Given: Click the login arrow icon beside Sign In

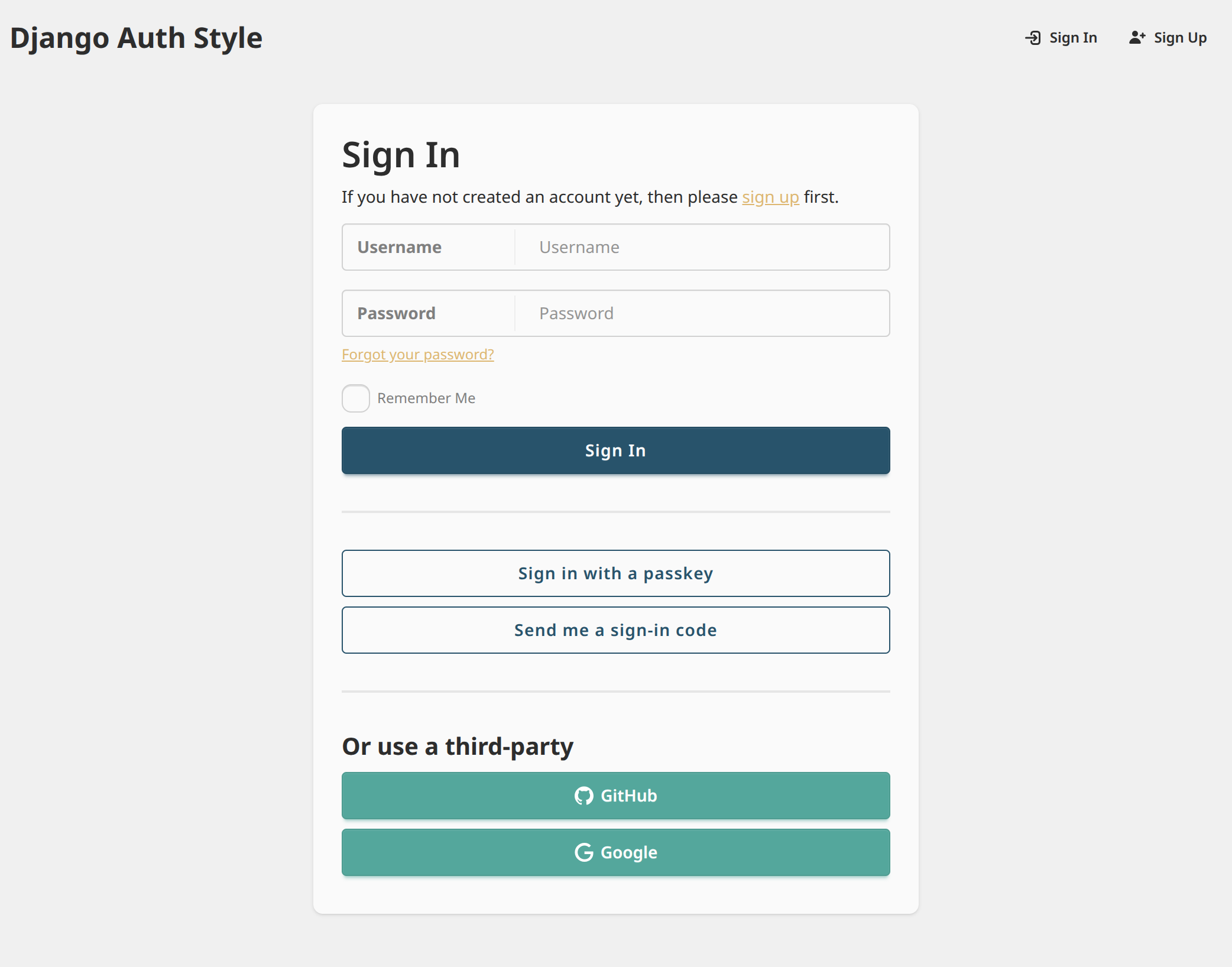Looking at the screenshot, I should (x=1032, y=37).
